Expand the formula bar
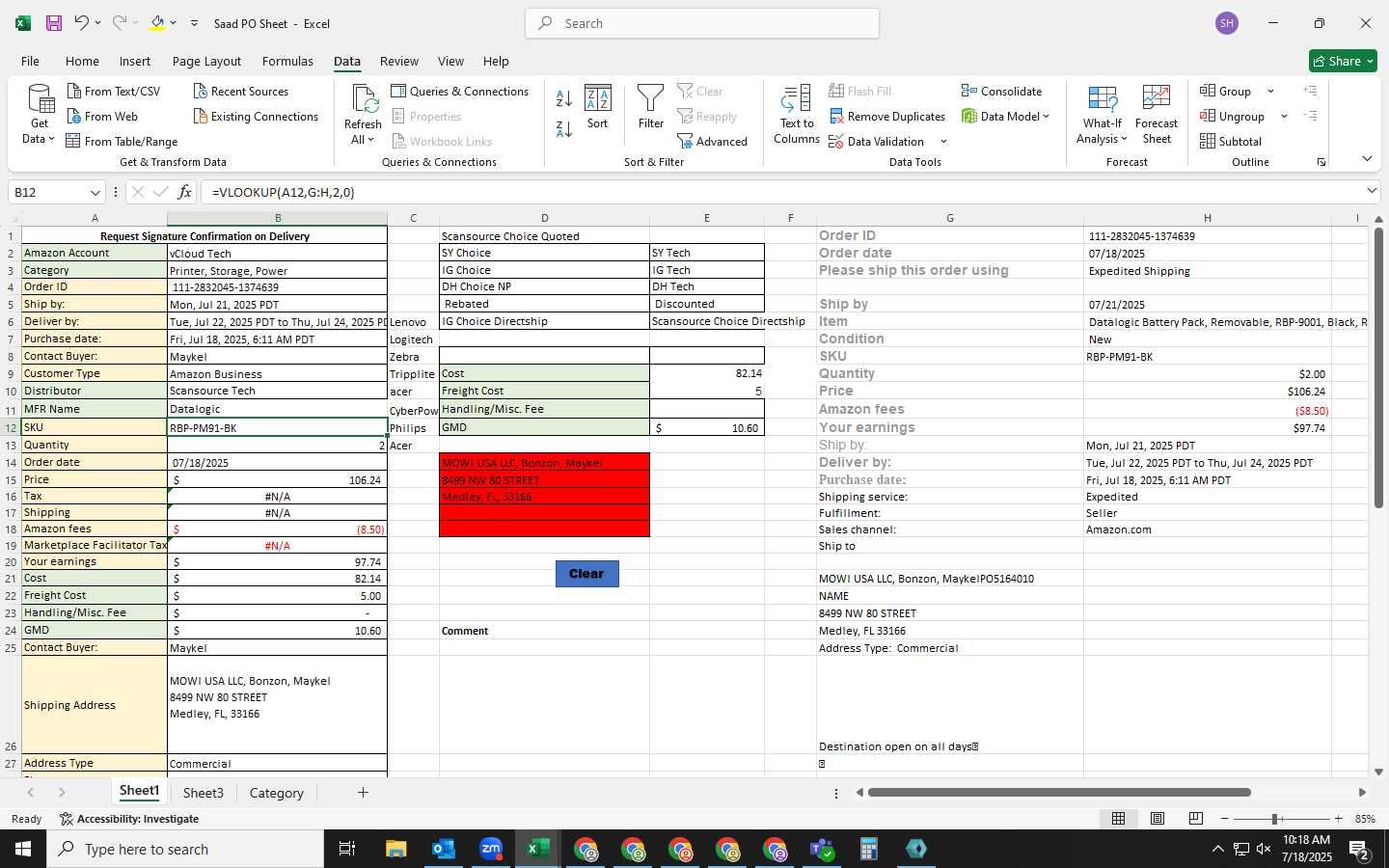1389x868 pixels. [1372, 191]
